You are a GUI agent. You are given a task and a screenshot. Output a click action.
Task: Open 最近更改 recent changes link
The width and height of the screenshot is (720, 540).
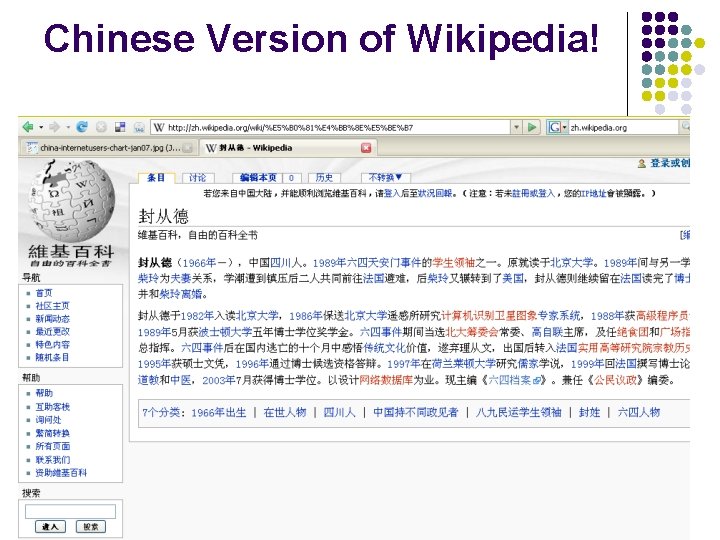(52, 331)
